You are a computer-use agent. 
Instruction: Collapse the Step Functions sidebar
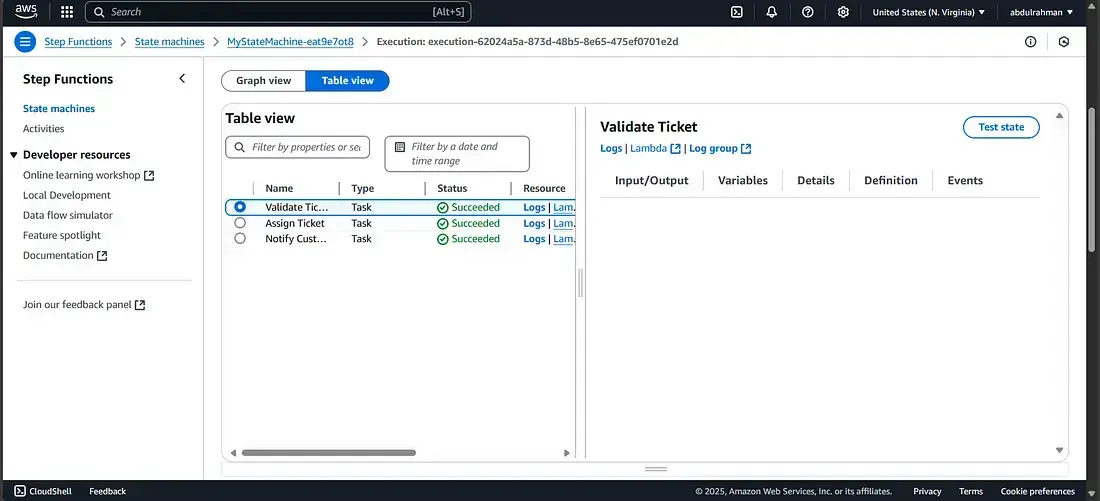pyautogui.click(x=182, y=79)
